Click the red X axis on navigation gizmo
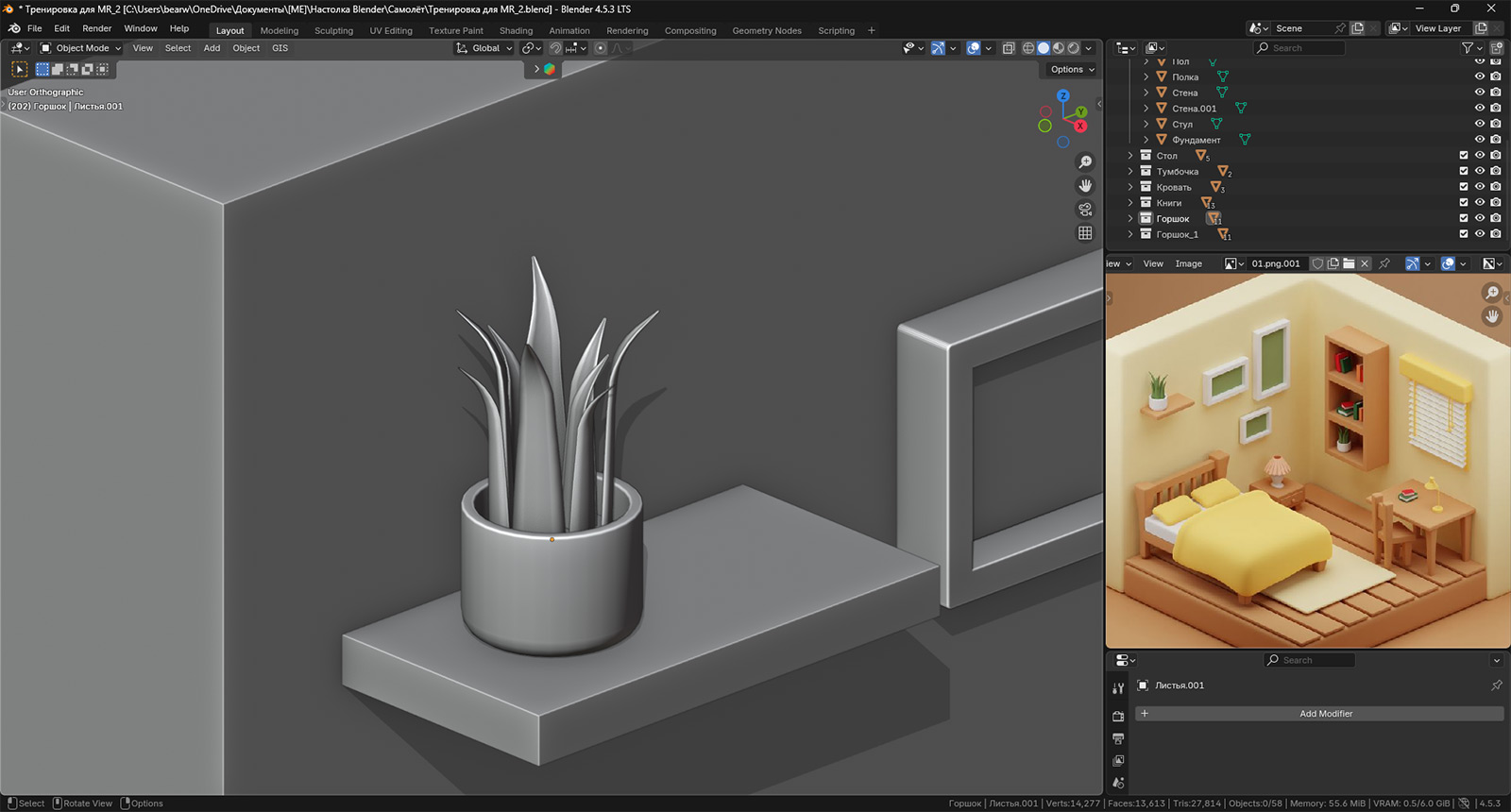This screenshot has height=812, width=1511. coord(1079,127)
